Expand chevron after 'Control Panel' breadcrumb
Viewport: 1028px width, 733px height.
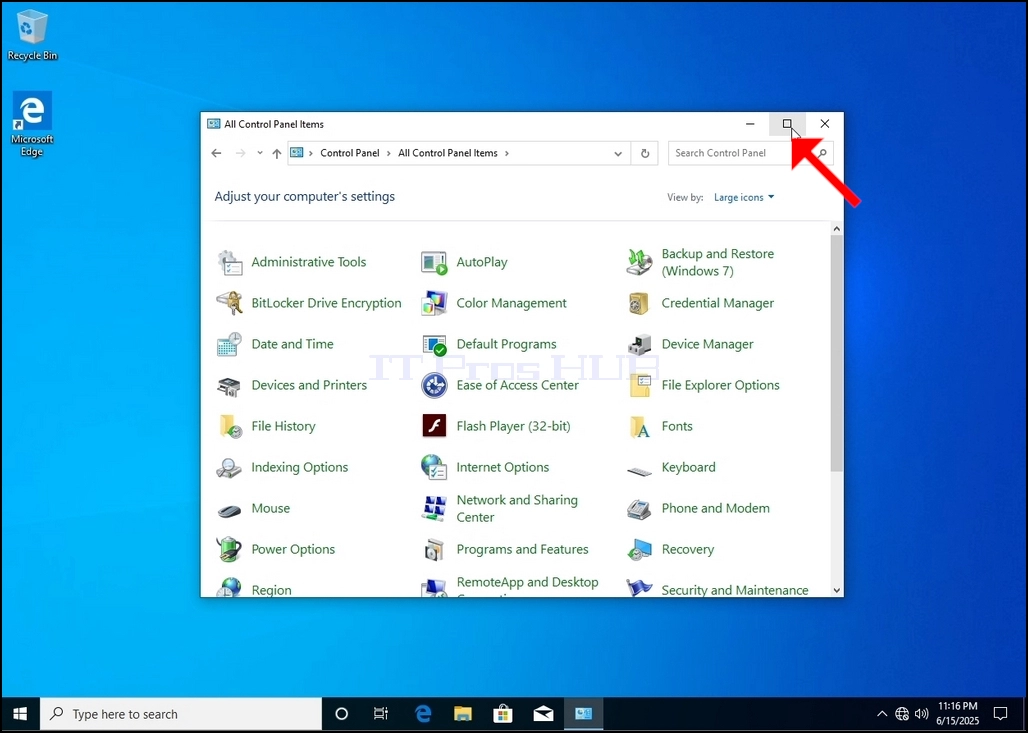[x=389, y=153]
